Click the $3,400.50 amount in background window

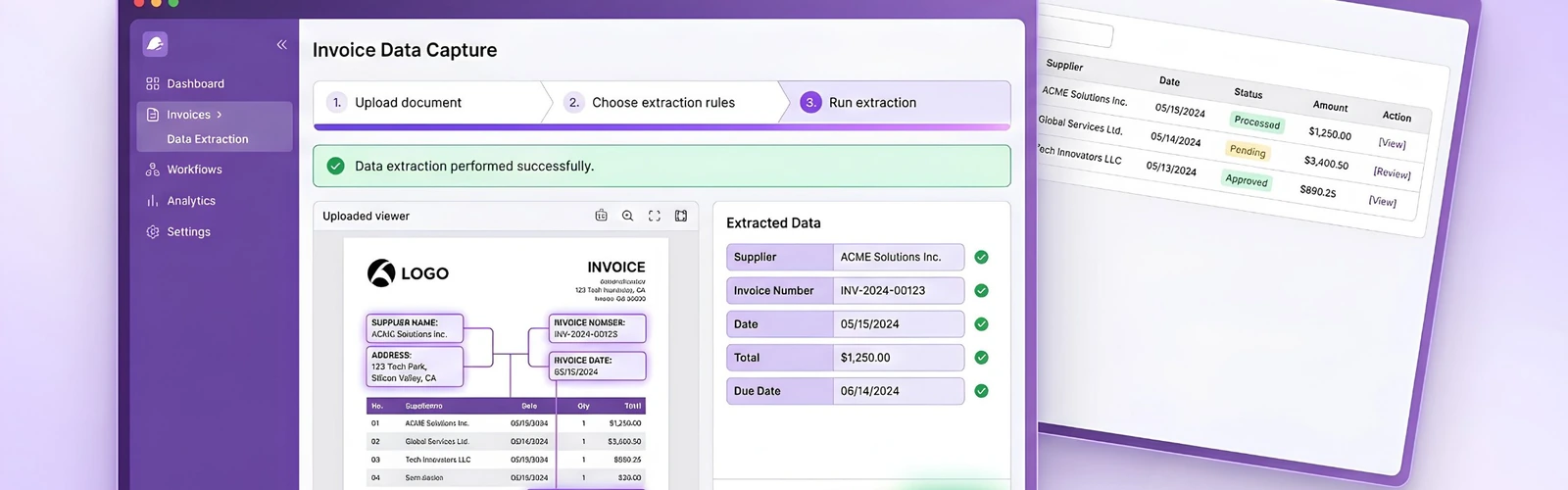point(1326,162)
